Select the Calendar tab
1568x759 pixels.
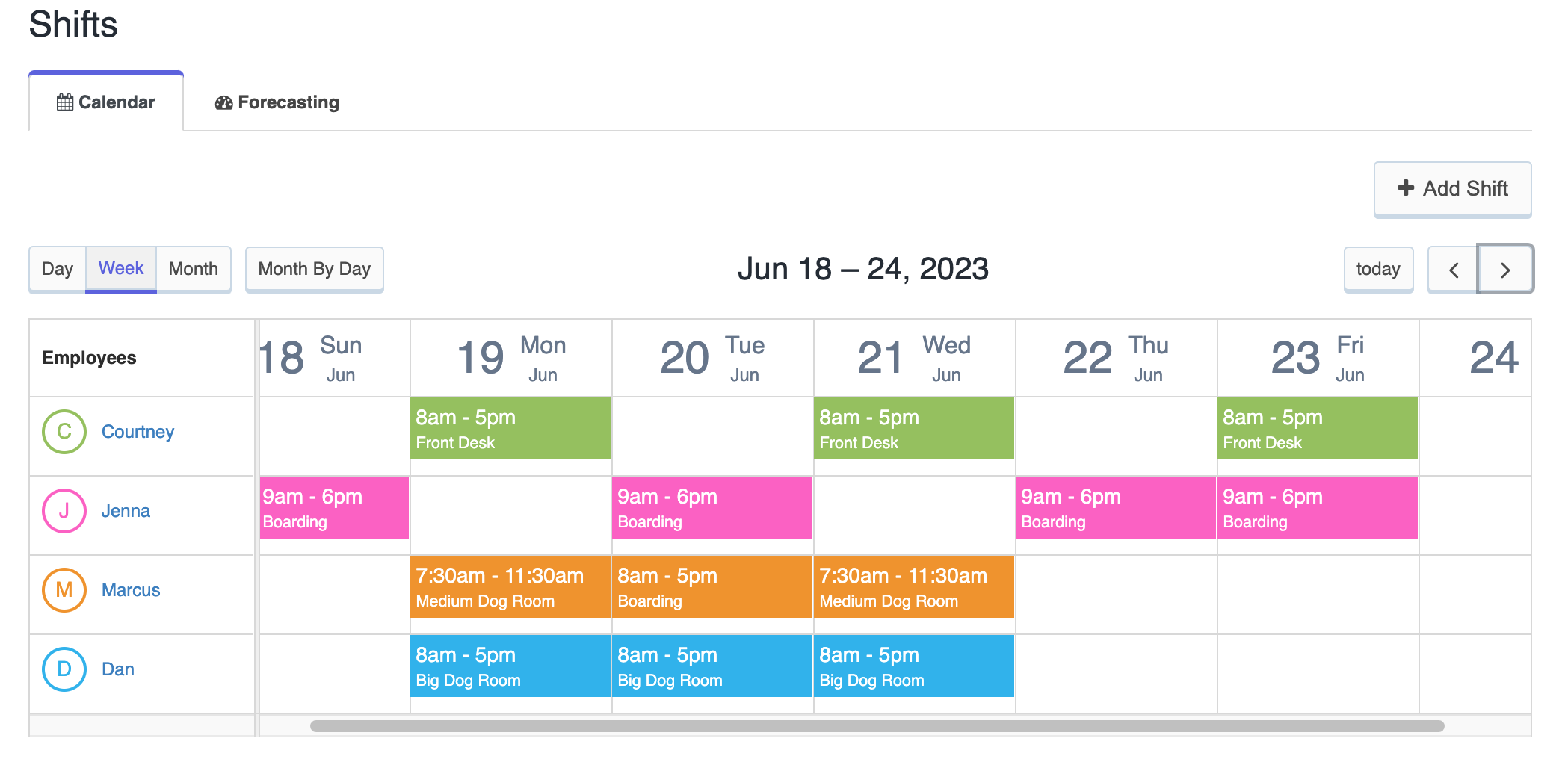106,102
